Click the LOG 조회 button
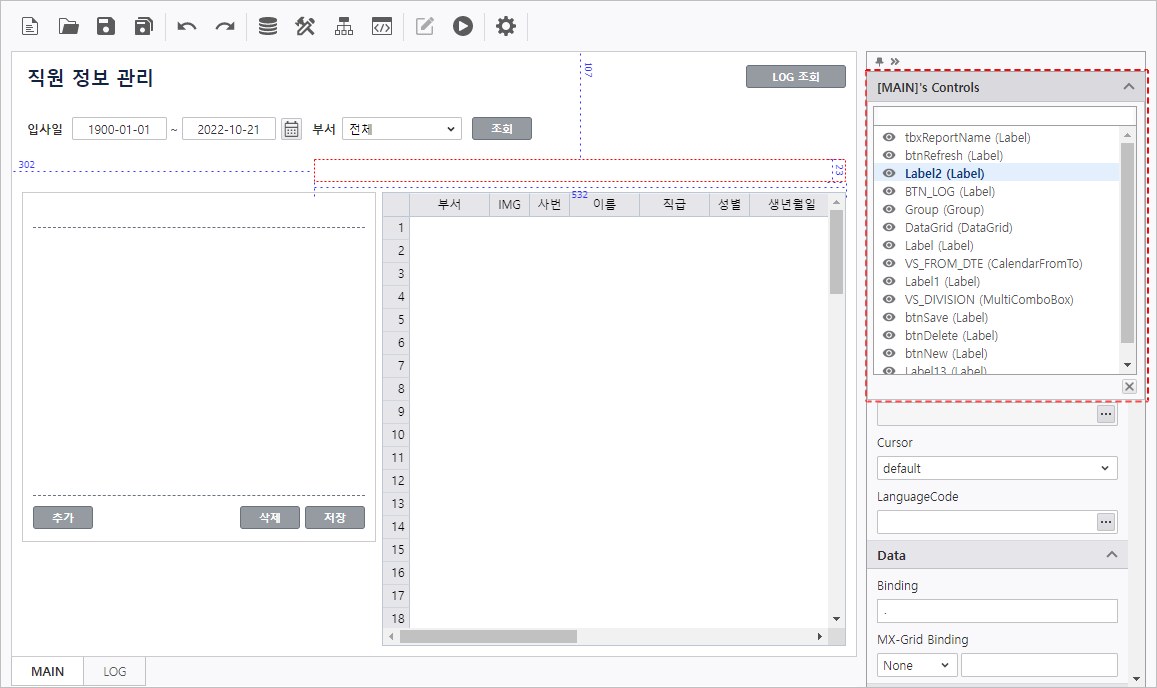Viewport: 1157px width, 688px height. tap(795, 77)
